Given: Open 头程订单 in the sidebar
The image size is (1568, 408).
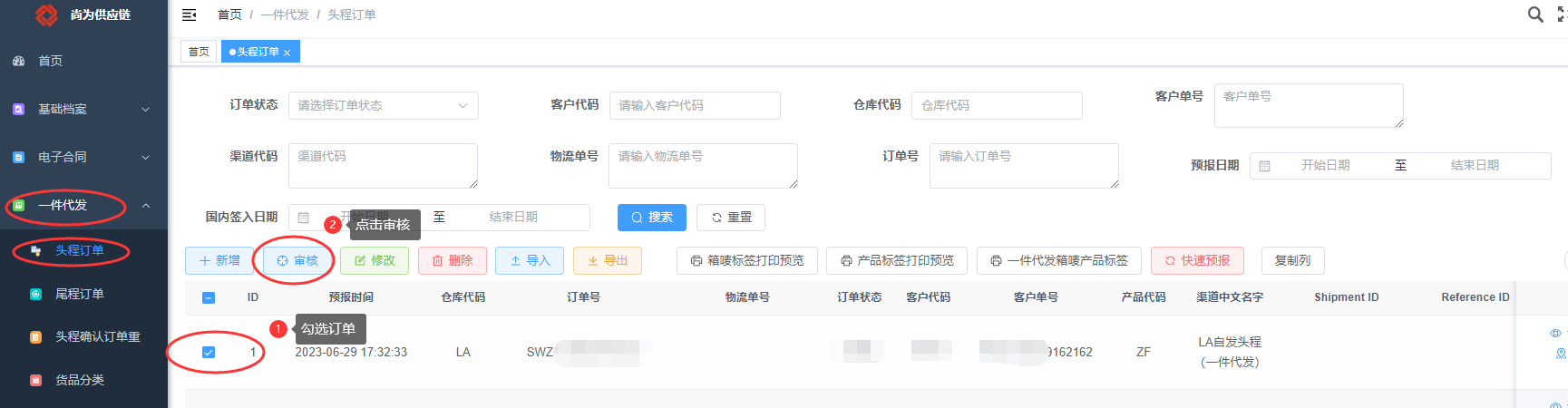Looking at the screenshot, I should [x=79, y=250].
